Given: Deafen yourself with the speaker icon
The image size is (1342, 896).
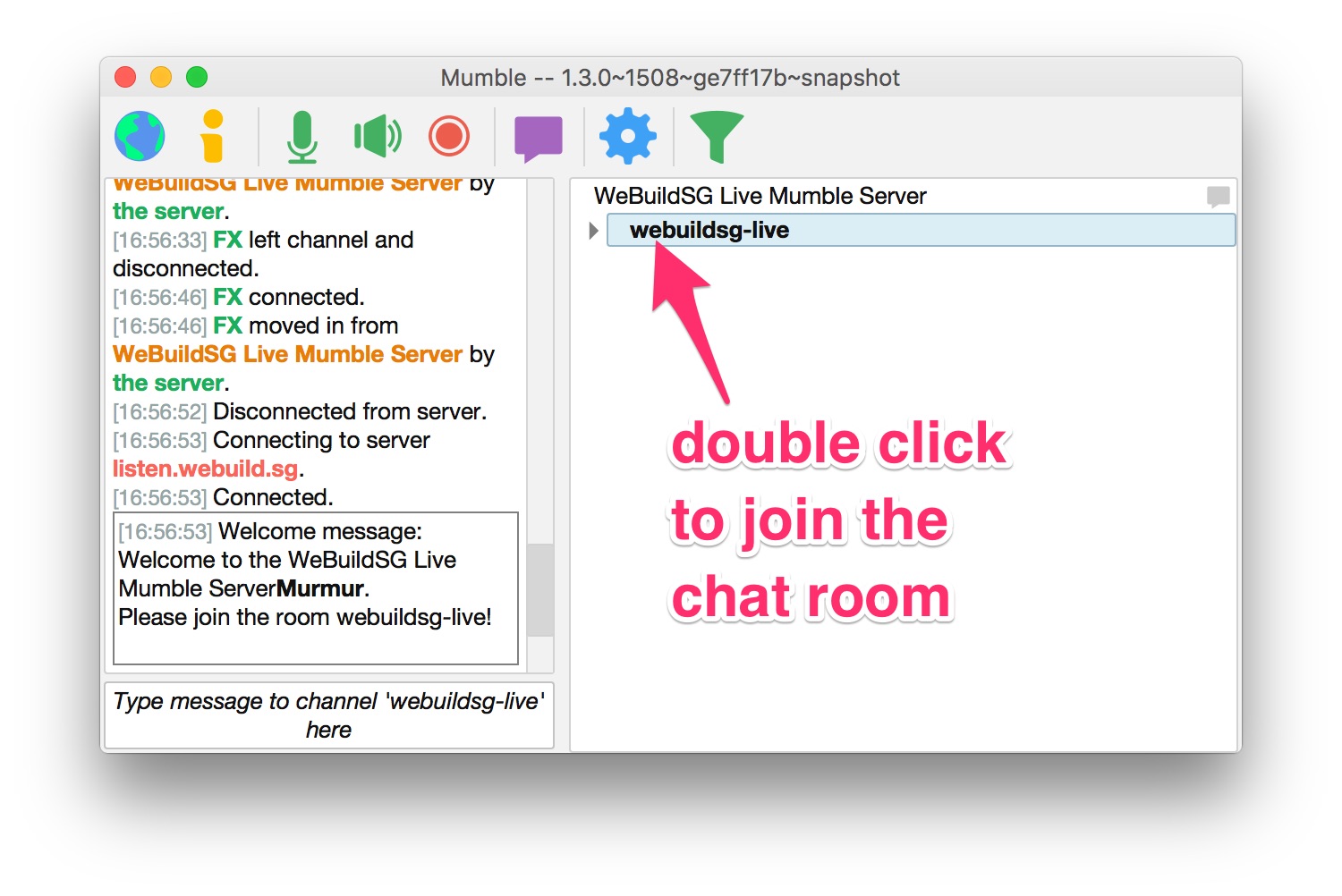Looking at the screenshot, I should (378, 136).
